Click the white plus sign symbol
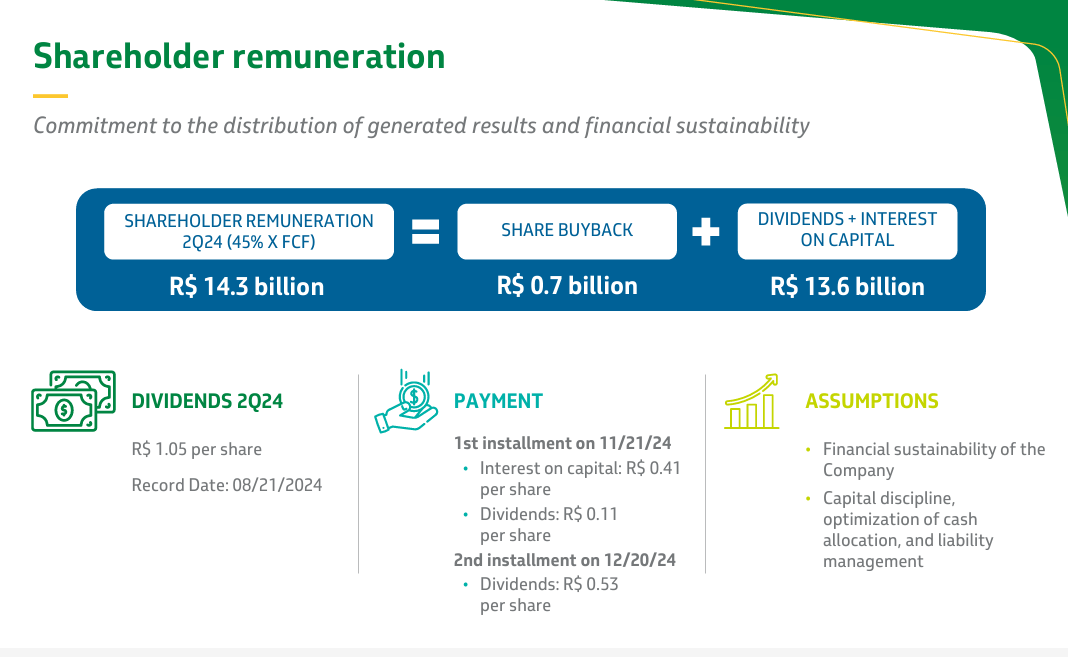 [x=706, y=231]
